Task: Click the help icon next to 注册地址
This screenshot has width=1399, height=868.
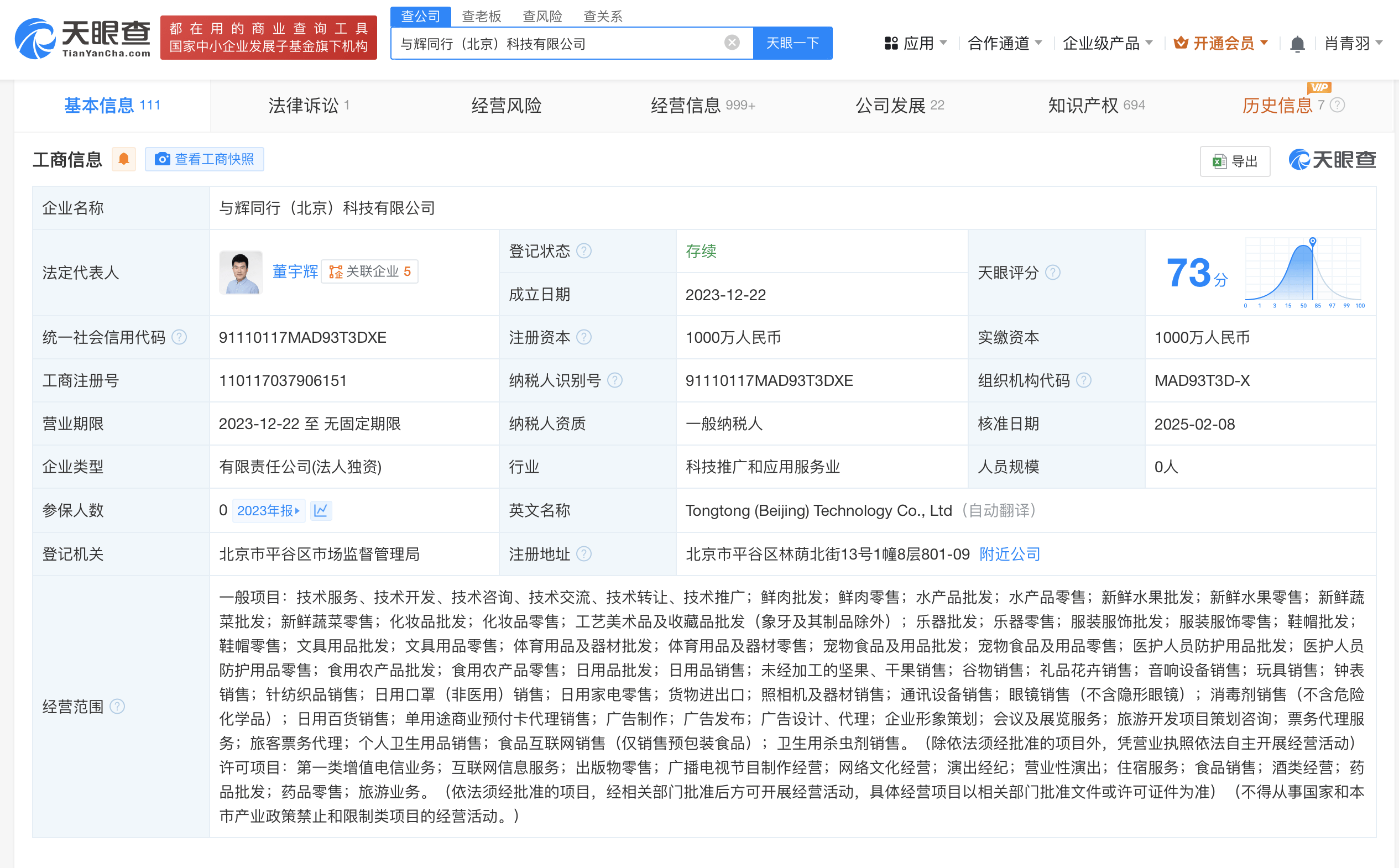Action: 584,554
